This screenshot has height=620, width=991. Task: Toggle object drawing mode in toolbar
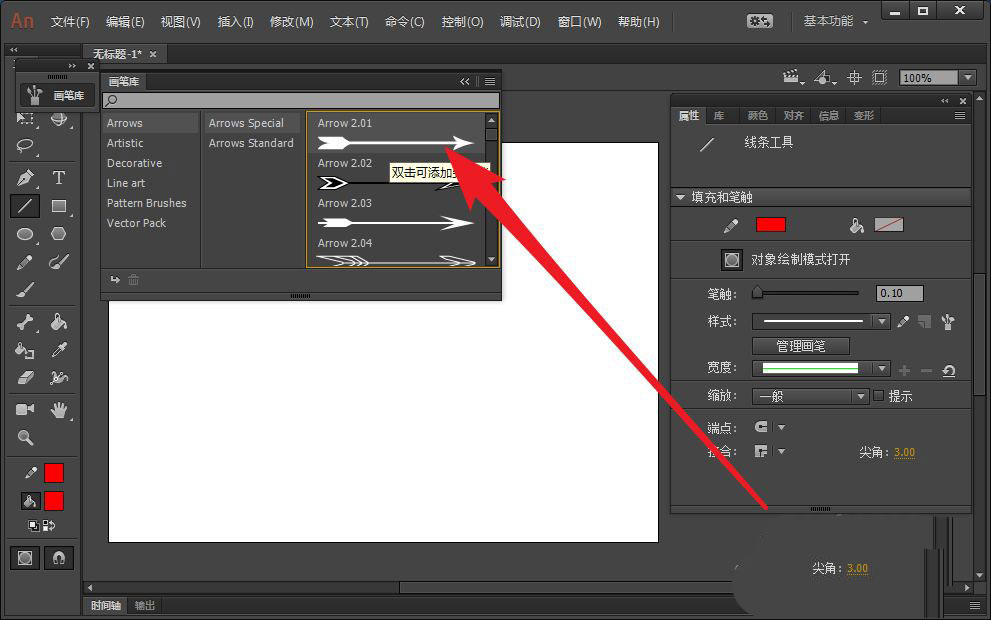pyautogui.click(x=25, y=558)
